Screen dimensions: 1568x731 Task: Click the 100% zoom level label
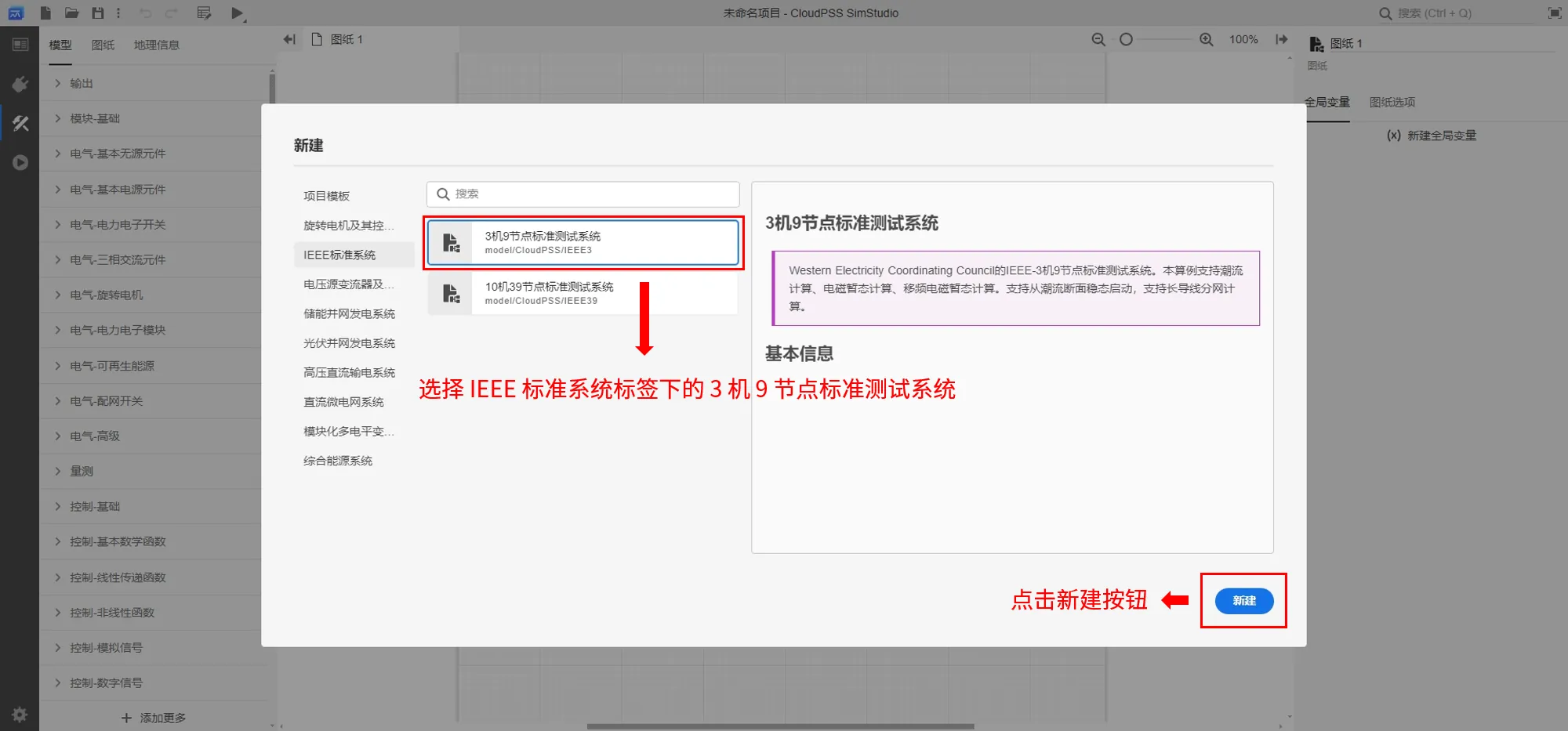1243,39
